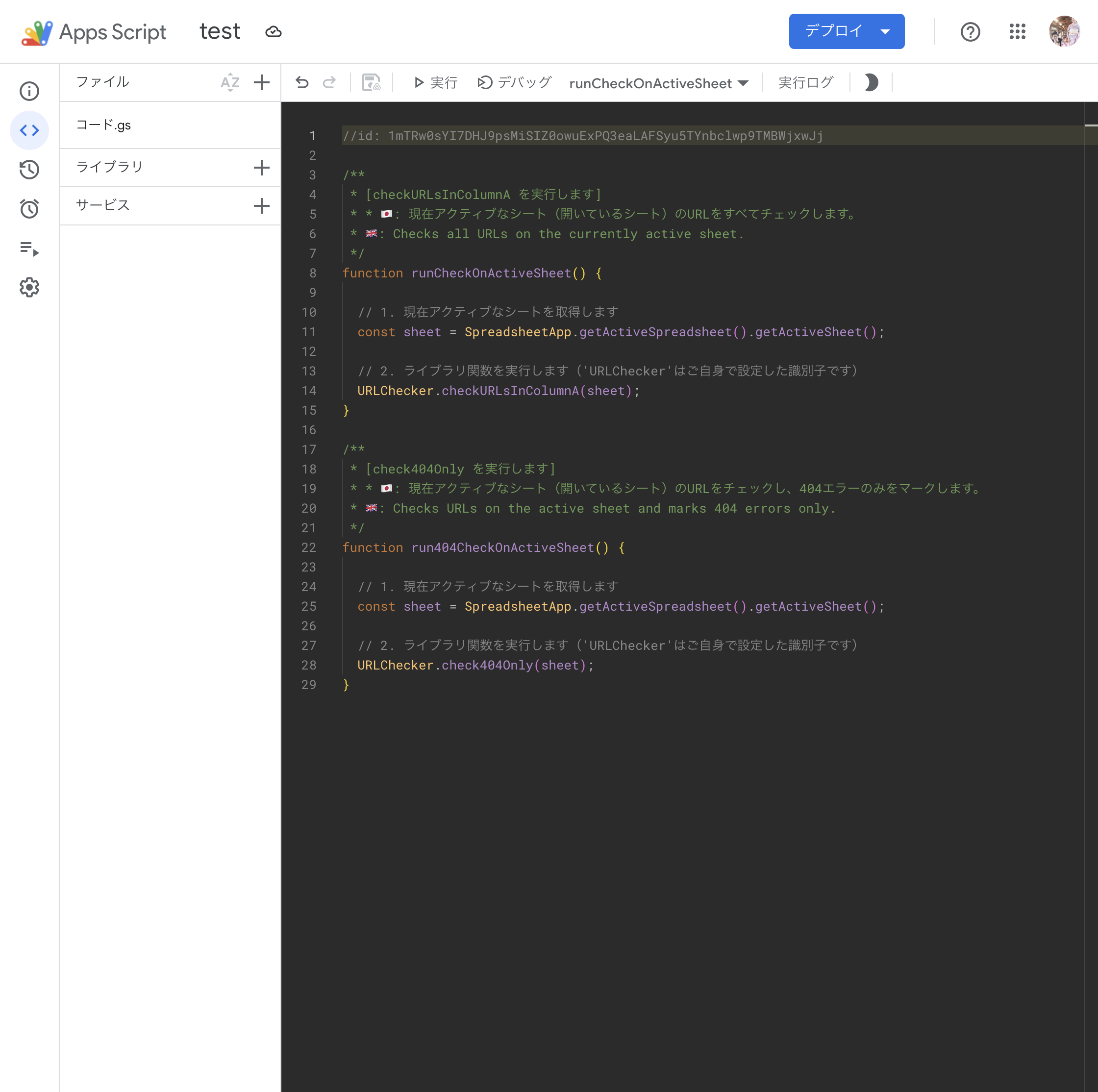Open the Executions list icon

[29, 248]
